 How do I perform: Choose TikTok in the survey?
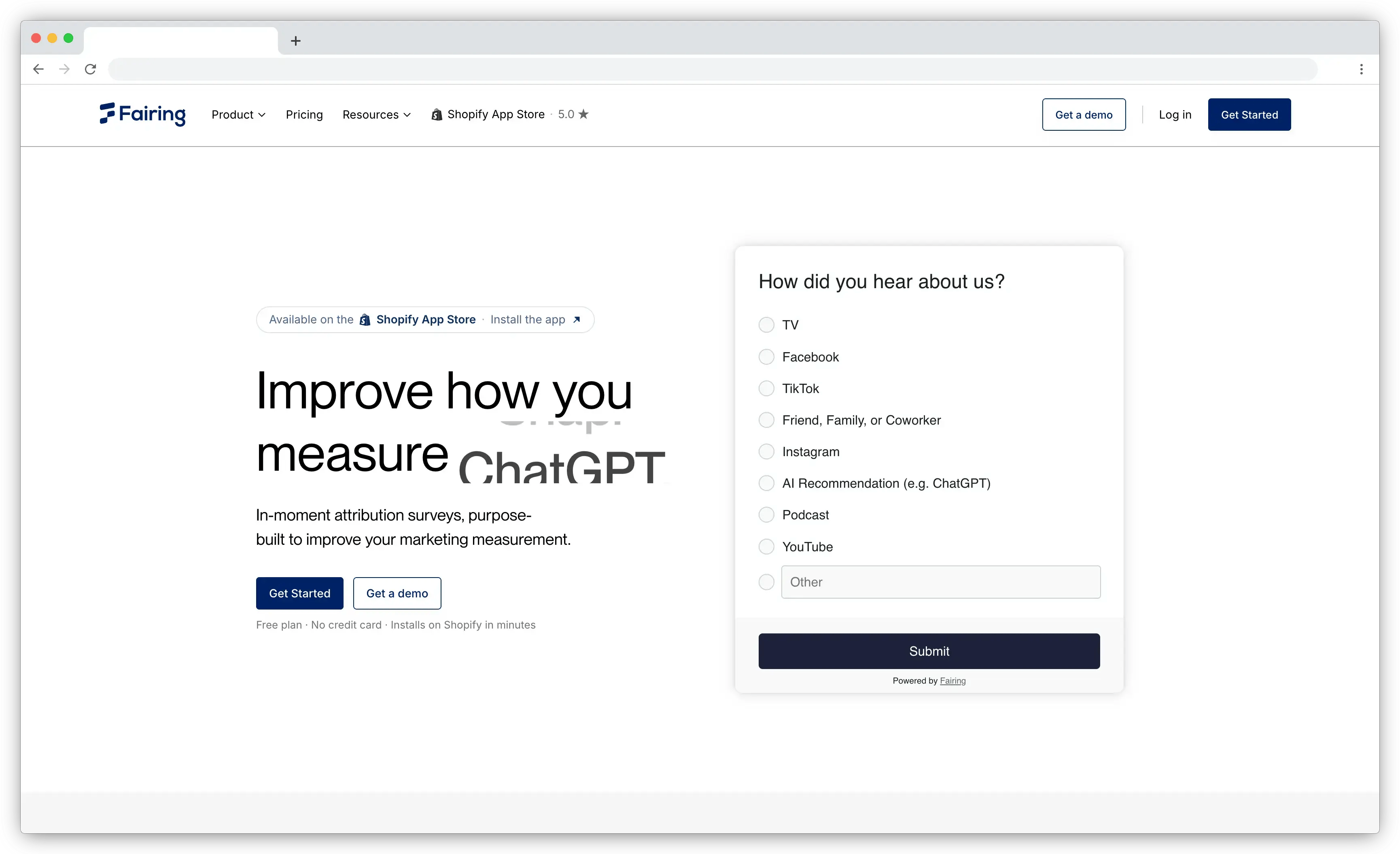point(766,389)
